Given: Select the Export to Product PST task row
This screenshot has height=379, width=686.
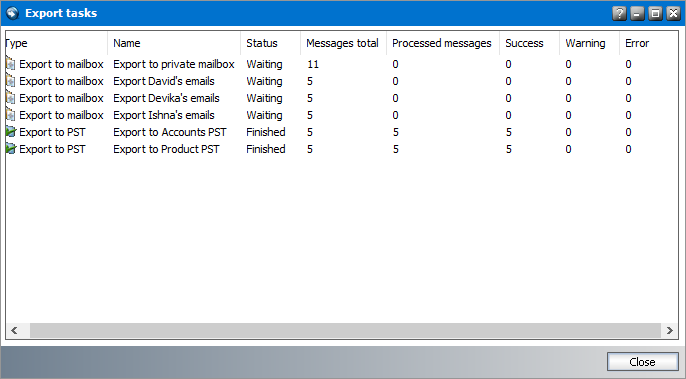Looking at the screenshot, I should tap(342, 149).
